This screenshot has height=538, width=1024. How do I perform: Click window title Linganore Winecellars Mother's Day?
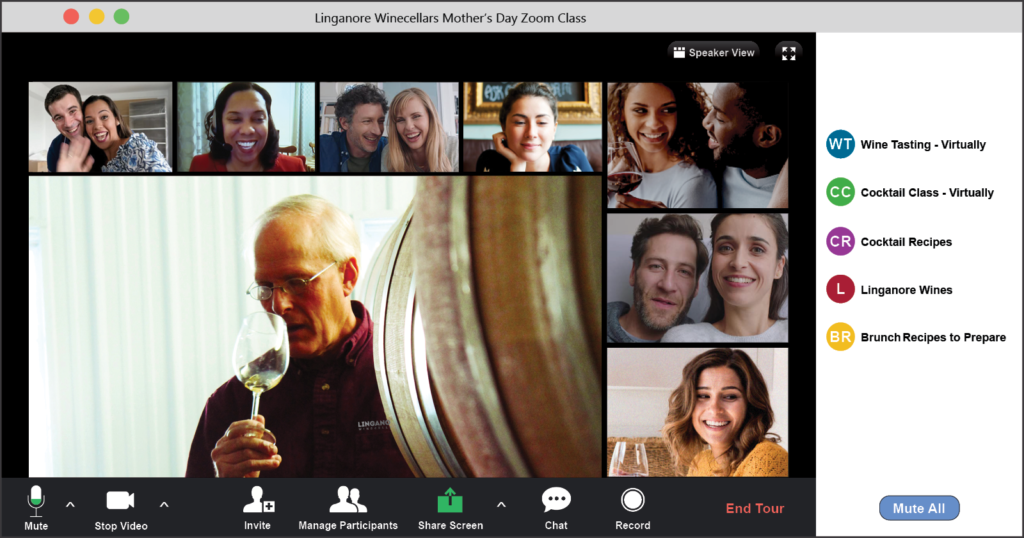[x=450, y=18]
